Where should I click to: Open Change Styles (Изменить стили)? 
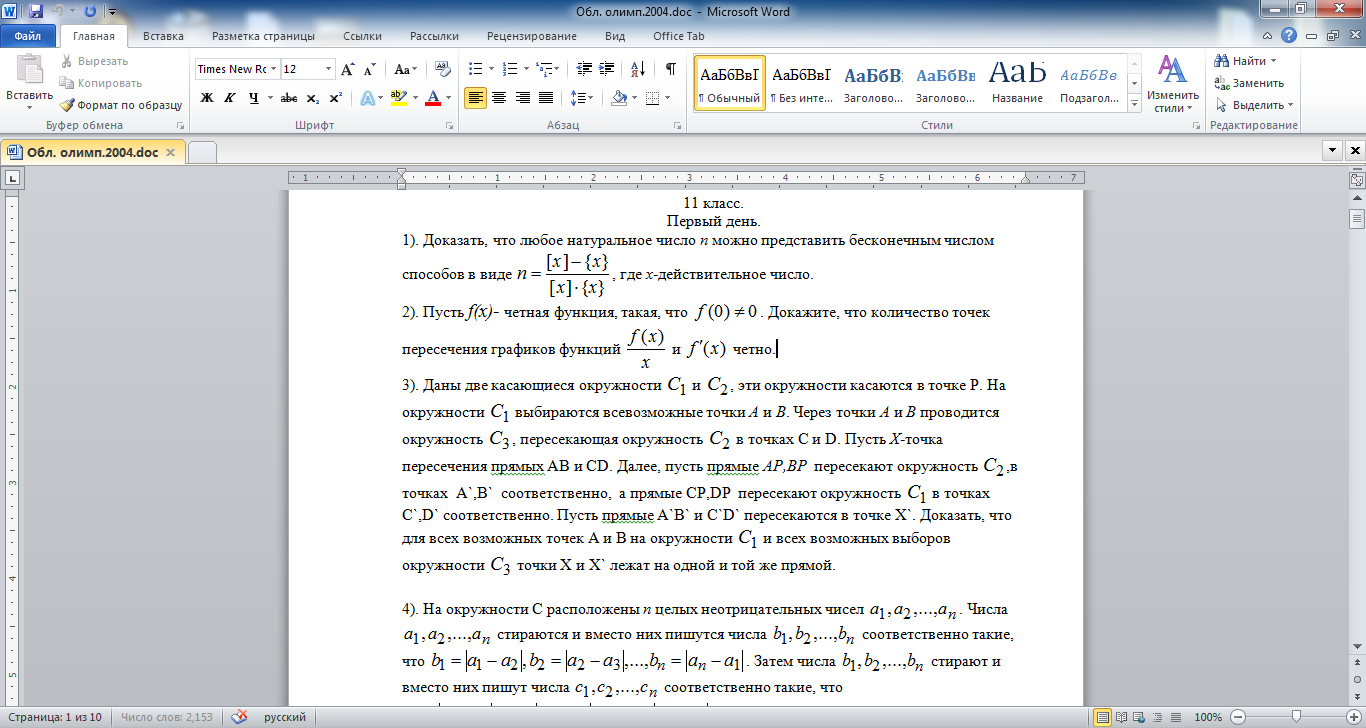tap(1171, 83)
